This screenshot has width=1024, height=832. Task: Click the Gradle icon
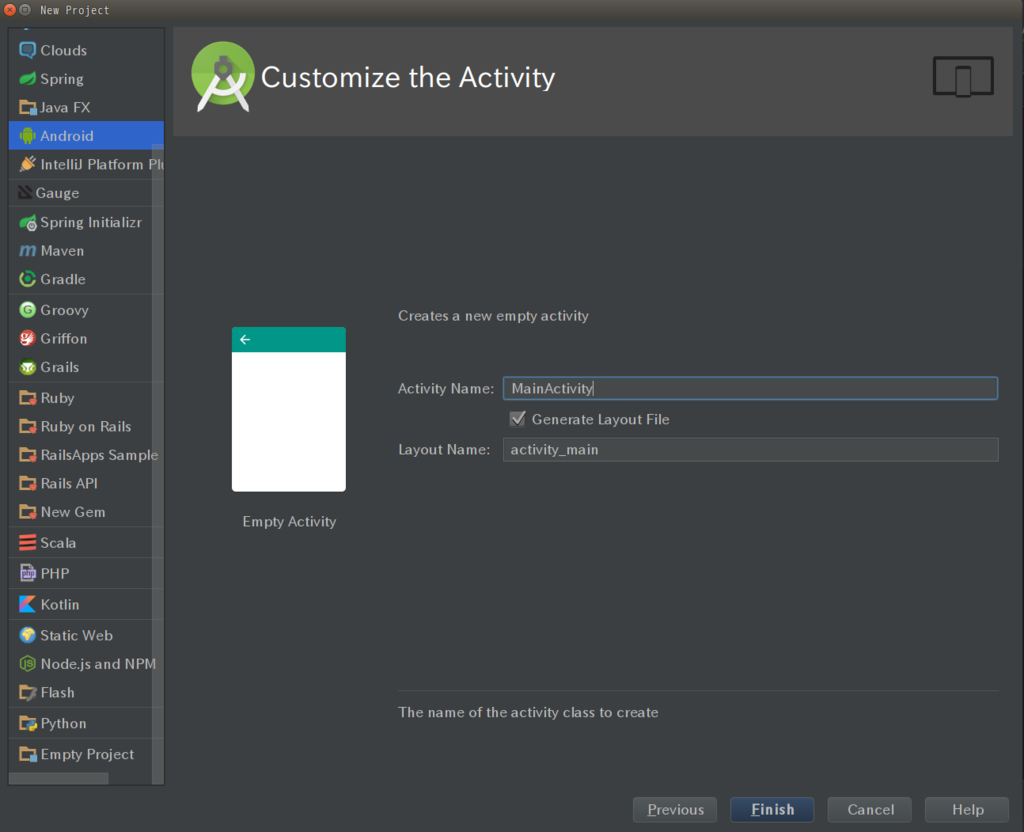[27, 280]
